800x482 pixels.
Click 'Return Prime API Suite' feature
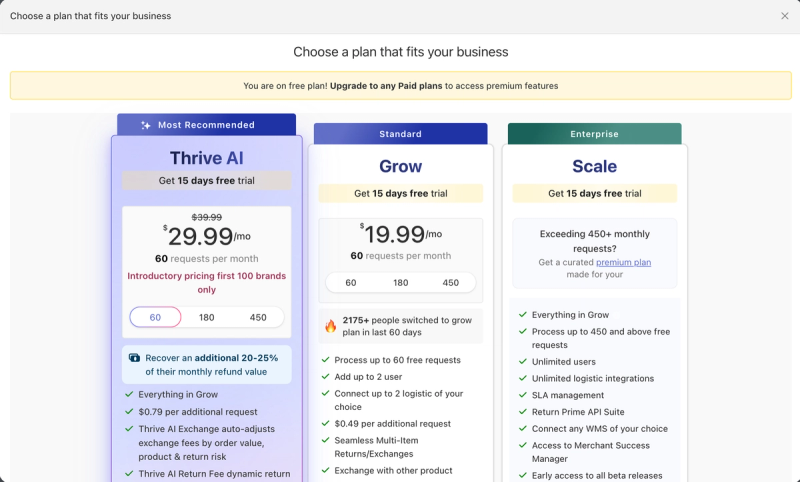tap(578, 412)
